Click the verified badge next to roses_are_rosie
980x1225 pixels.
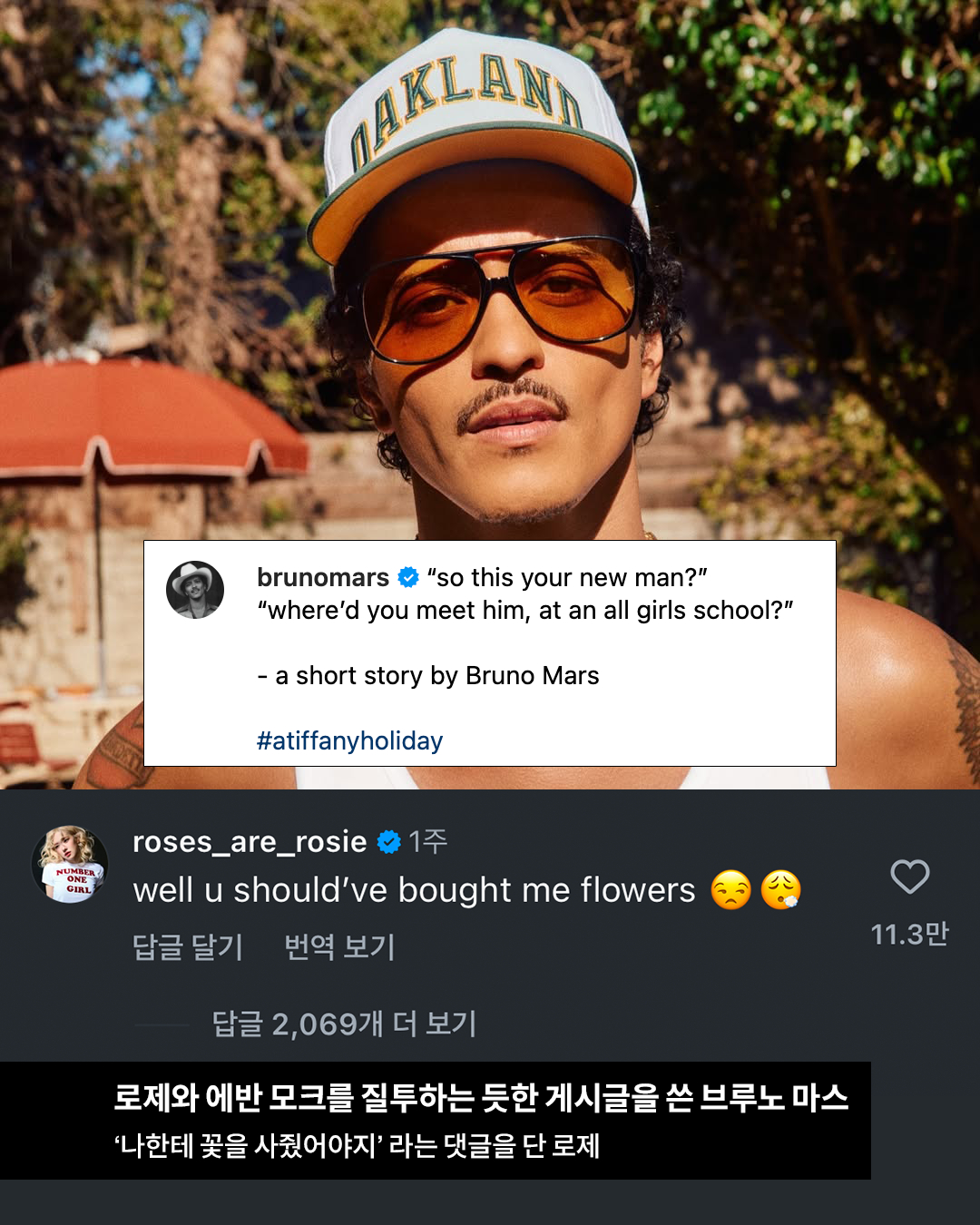tap(389, 842)
